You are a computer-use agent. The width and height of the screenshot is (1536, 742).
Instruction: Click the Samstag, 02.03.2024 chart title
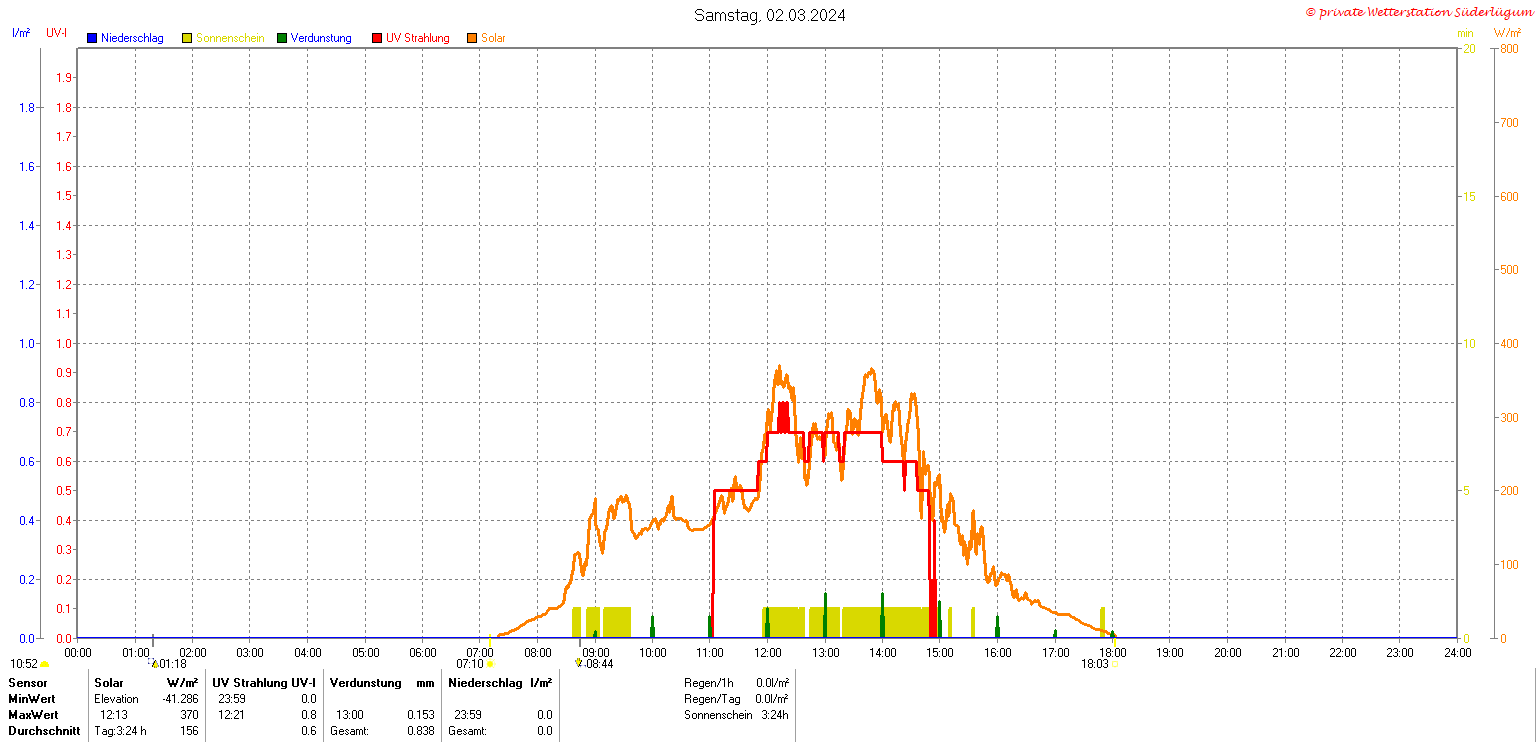(x=770, y=15)
